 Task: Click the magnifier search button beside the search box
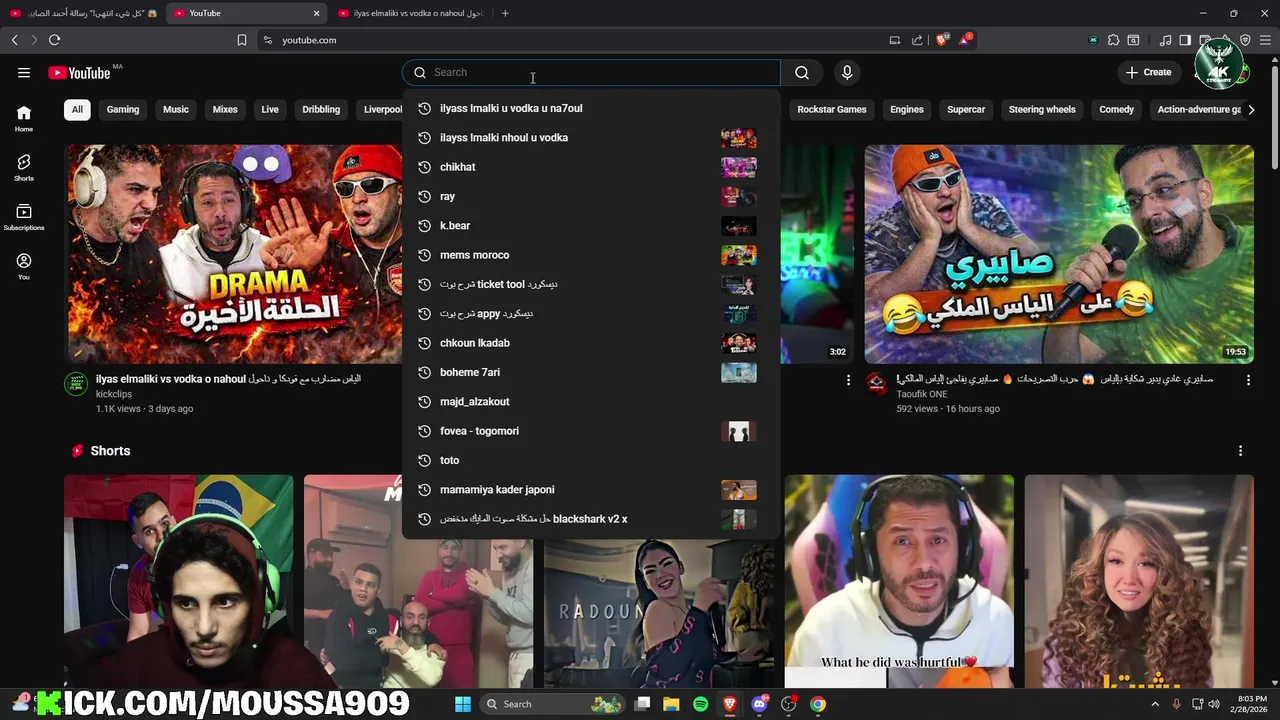tap(802, 72)
